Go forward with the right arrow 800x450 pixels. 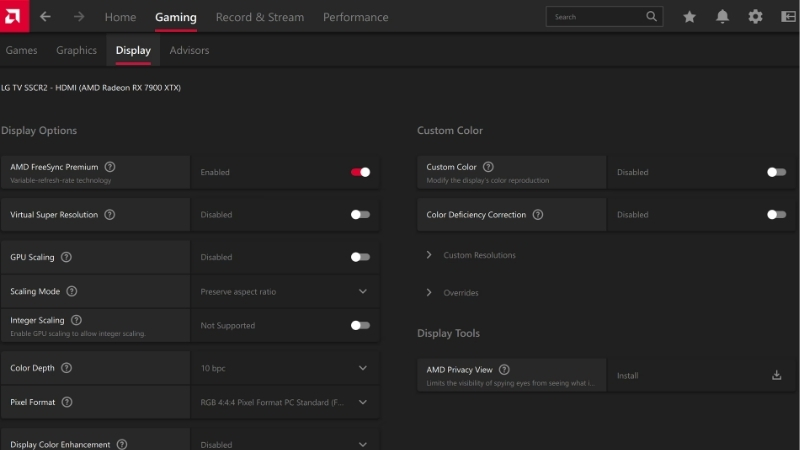click(79, 17)
